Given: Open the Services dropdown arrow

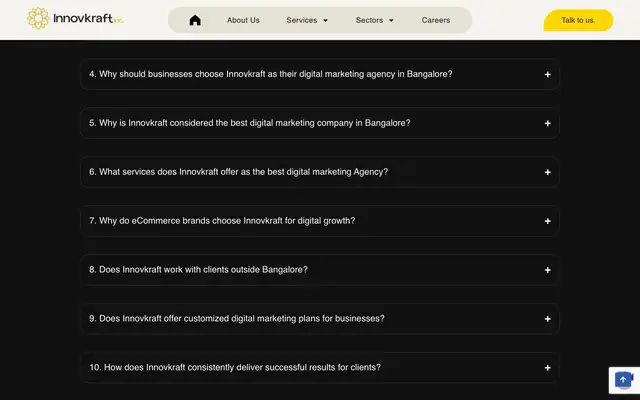Looking at the screenshot, I should 325,20.
